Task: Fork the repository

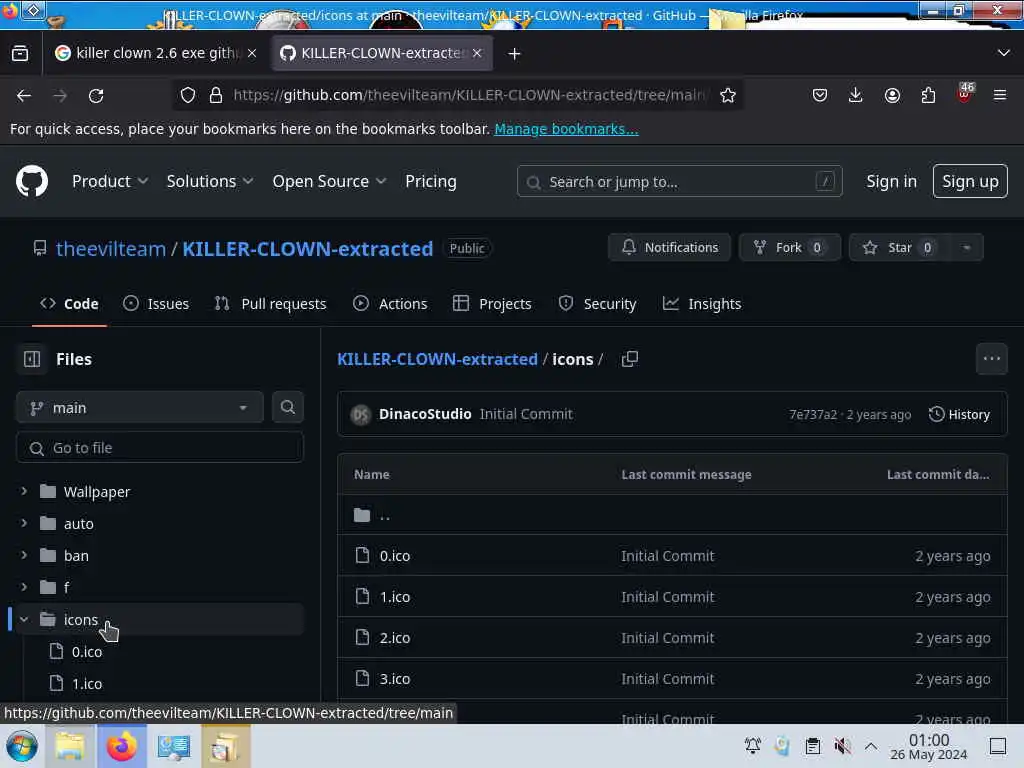Action: pyautogui.click(x=790, y=248)
